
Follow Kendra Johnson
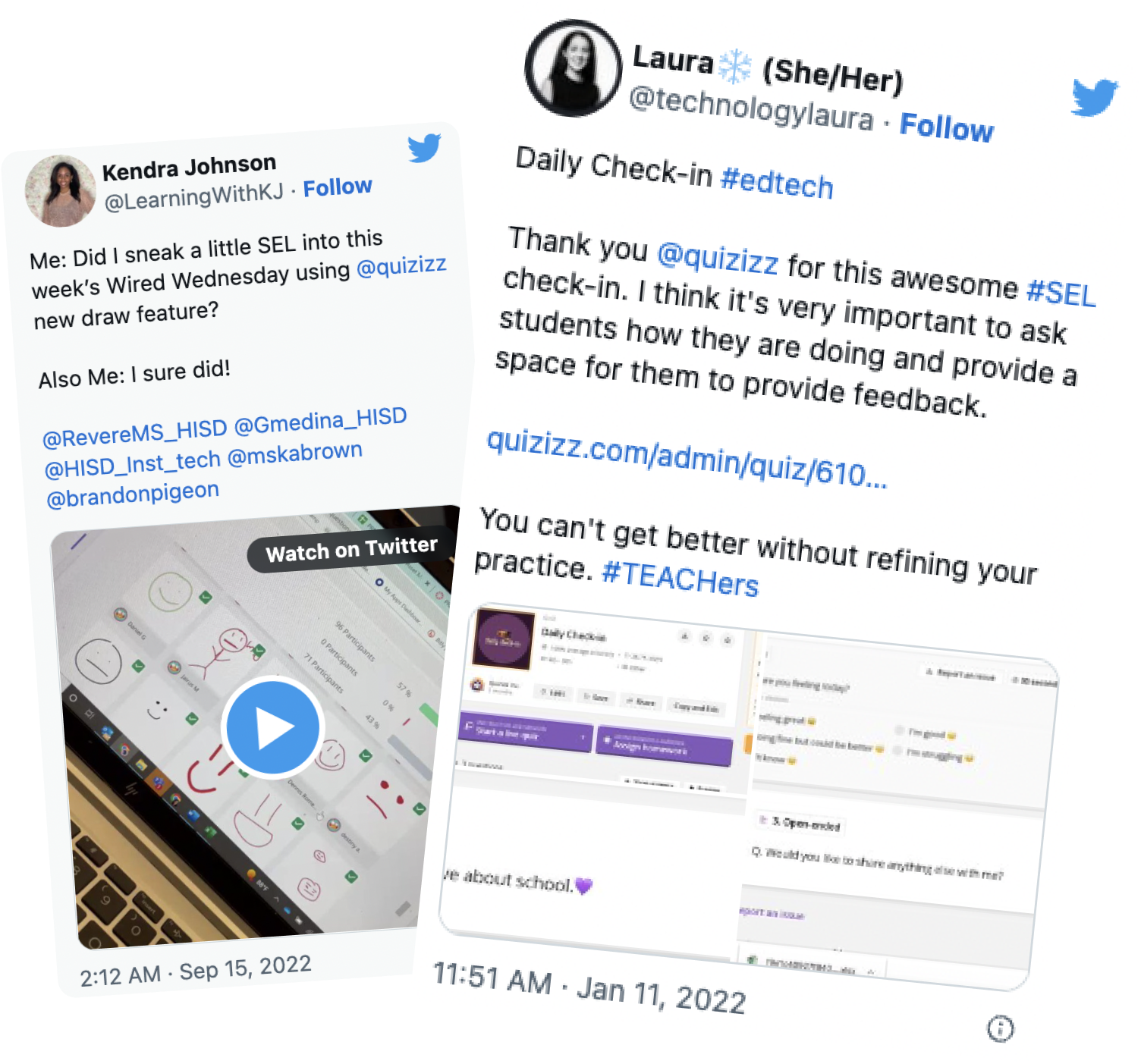pos(338,187)
